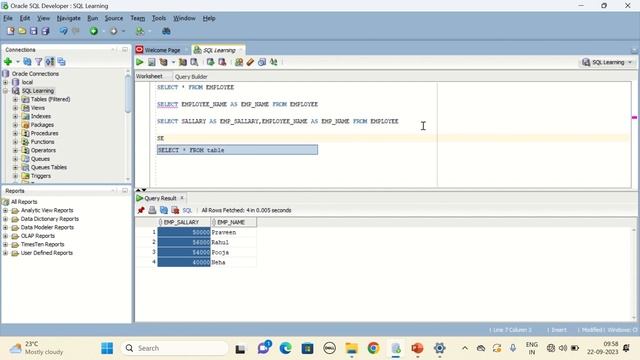Click the printer icon in Query Result toolbar

pos(152,210)
